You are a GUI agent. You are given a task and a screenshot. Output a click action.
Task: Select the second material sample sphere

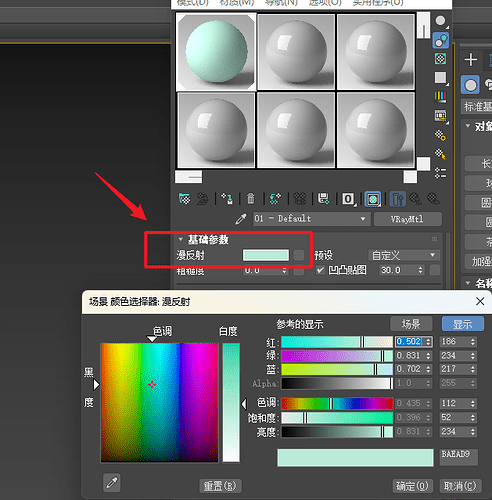296,52
